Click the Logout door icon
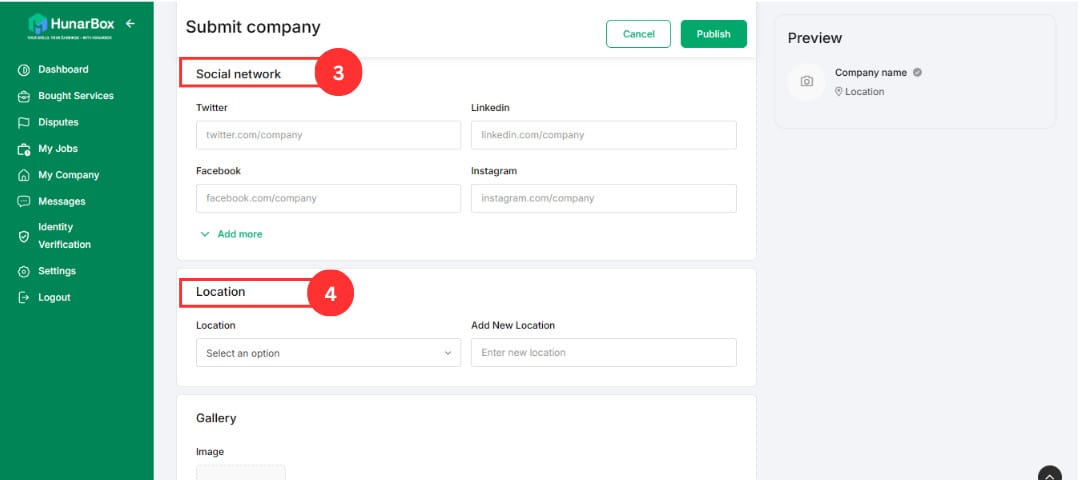This screenshot has height=480, width=1080. 23,298
